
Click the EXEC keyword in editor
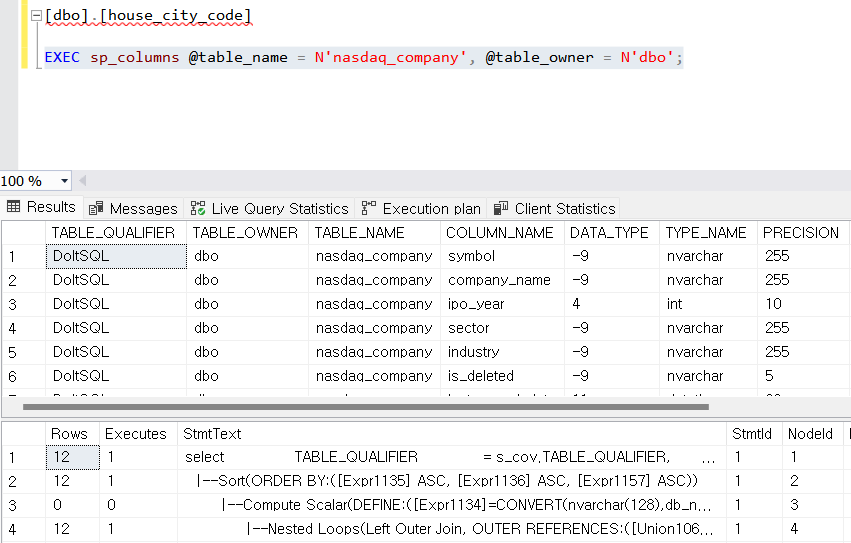(x=62, y=57)
